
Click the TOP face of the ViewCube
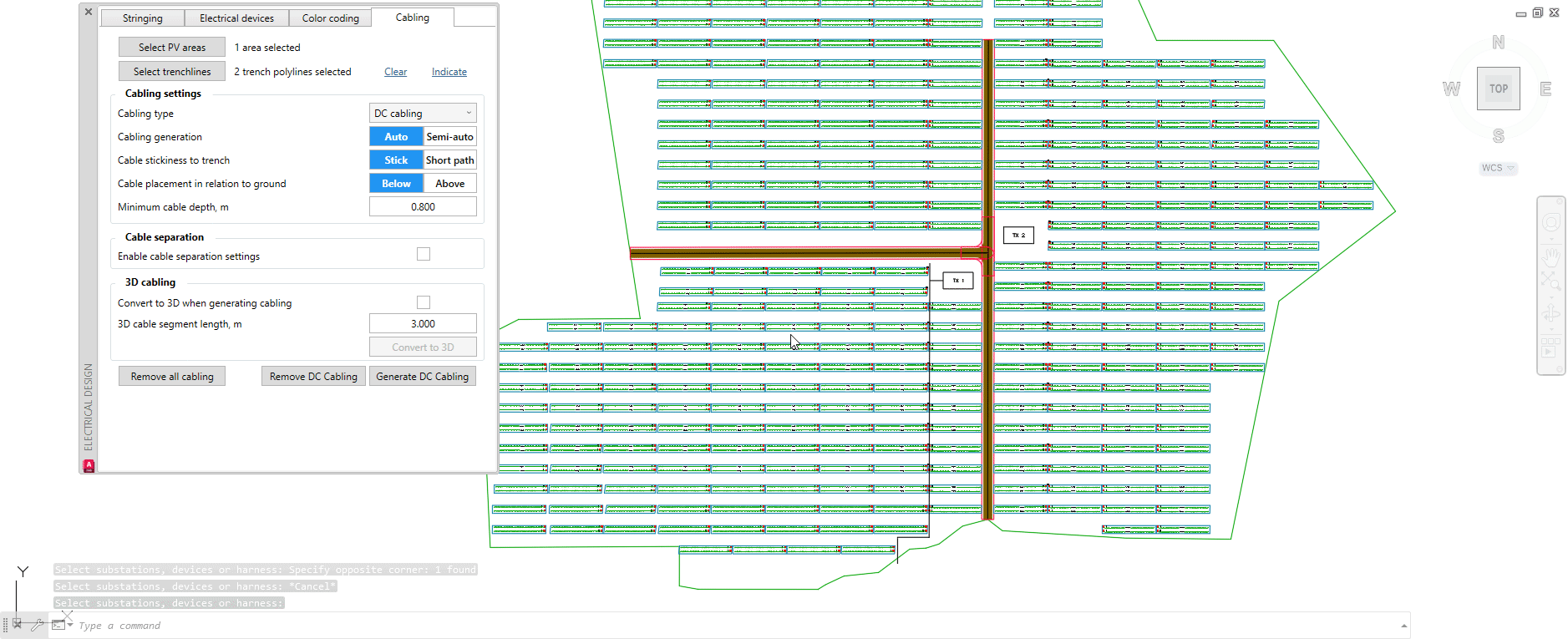(x=1498, y=89)
